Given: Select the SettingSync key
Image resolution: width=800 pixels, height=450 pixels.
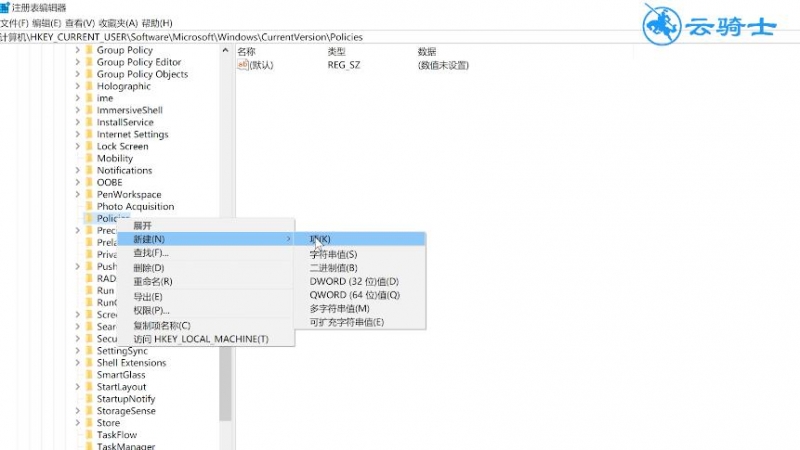Looking at the screenshot, I should point(122,351).
